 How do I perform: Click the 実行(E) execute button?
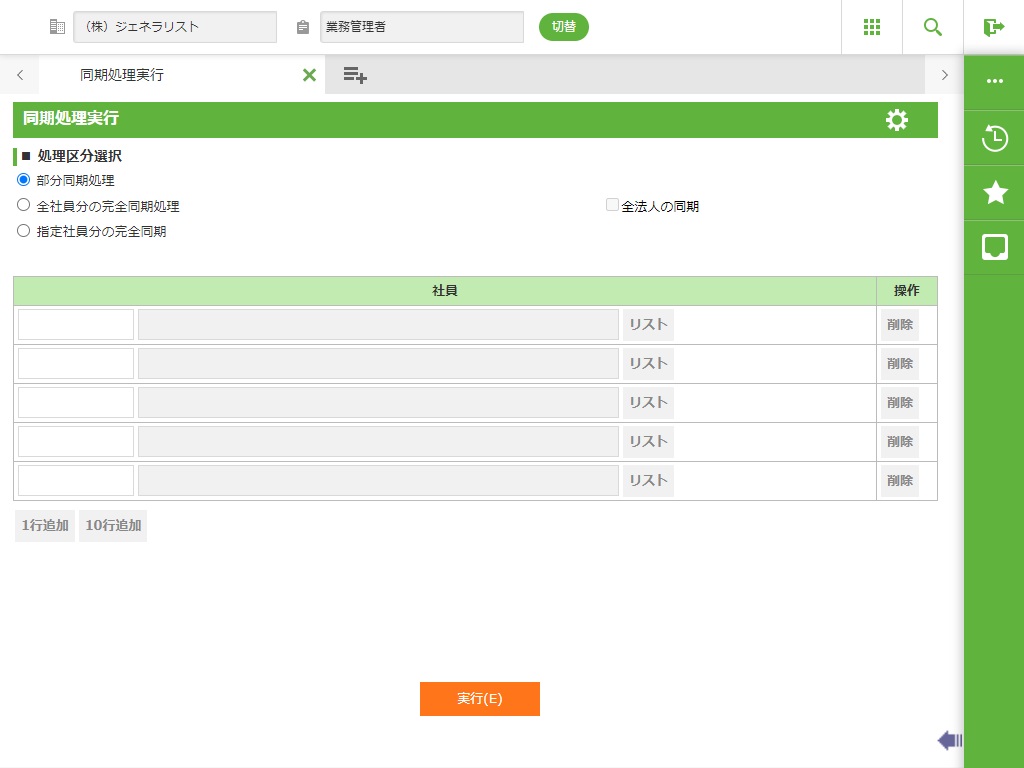(479, 699)
